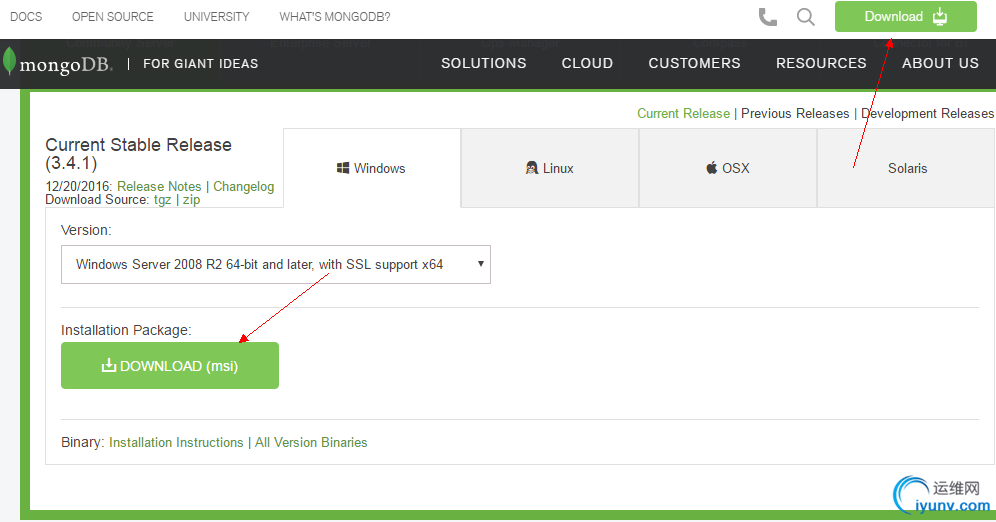The height and width of the screenshot is (522, 996).
Task: Expand the Version dropdown list
Action: pos(276,264)
